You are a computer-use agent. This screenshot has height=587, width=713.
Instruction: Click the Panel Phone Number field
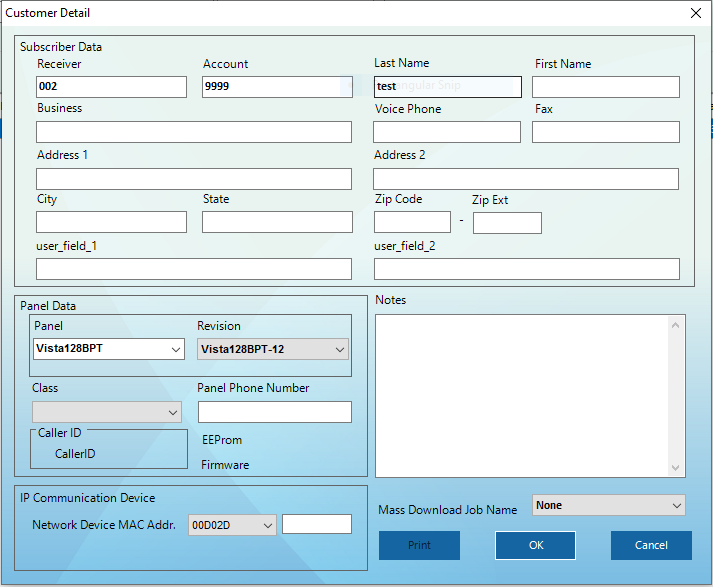pyautogui.click(x=274, y=412)
